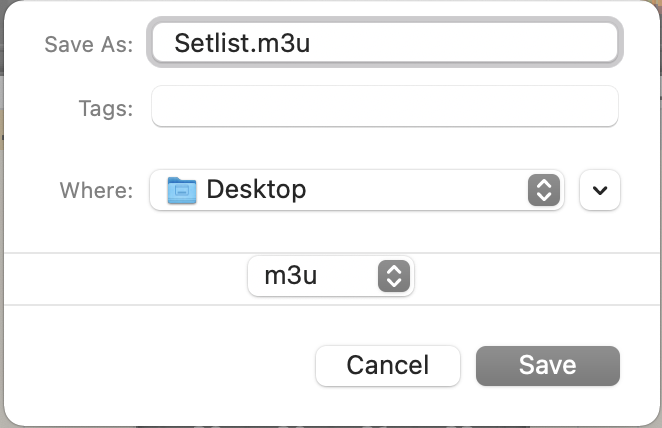Image resolution: width=662 pixels, height=428 pixels.
Task: Click inside the empty Tags field
Action: 385,107
